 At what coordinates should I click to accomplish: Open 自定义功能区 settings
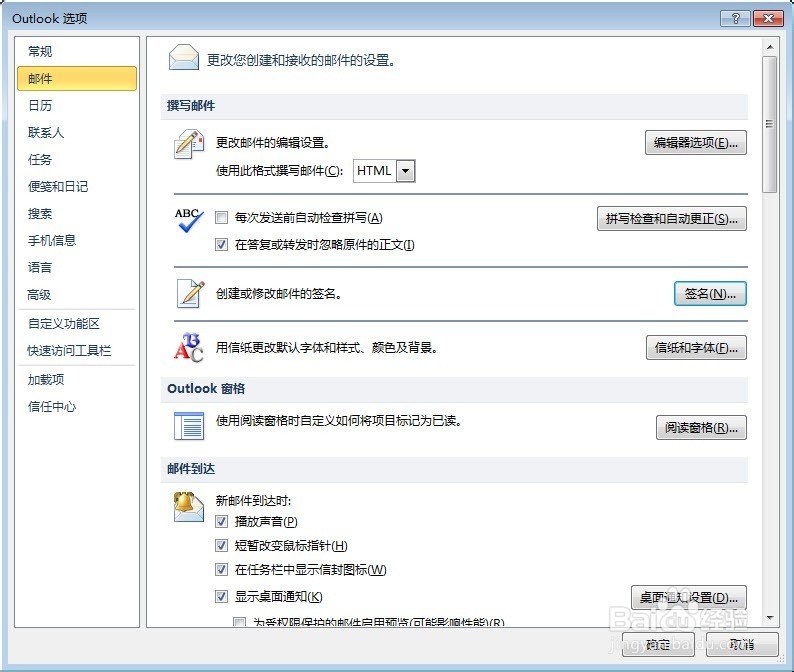tap(77, 324)
